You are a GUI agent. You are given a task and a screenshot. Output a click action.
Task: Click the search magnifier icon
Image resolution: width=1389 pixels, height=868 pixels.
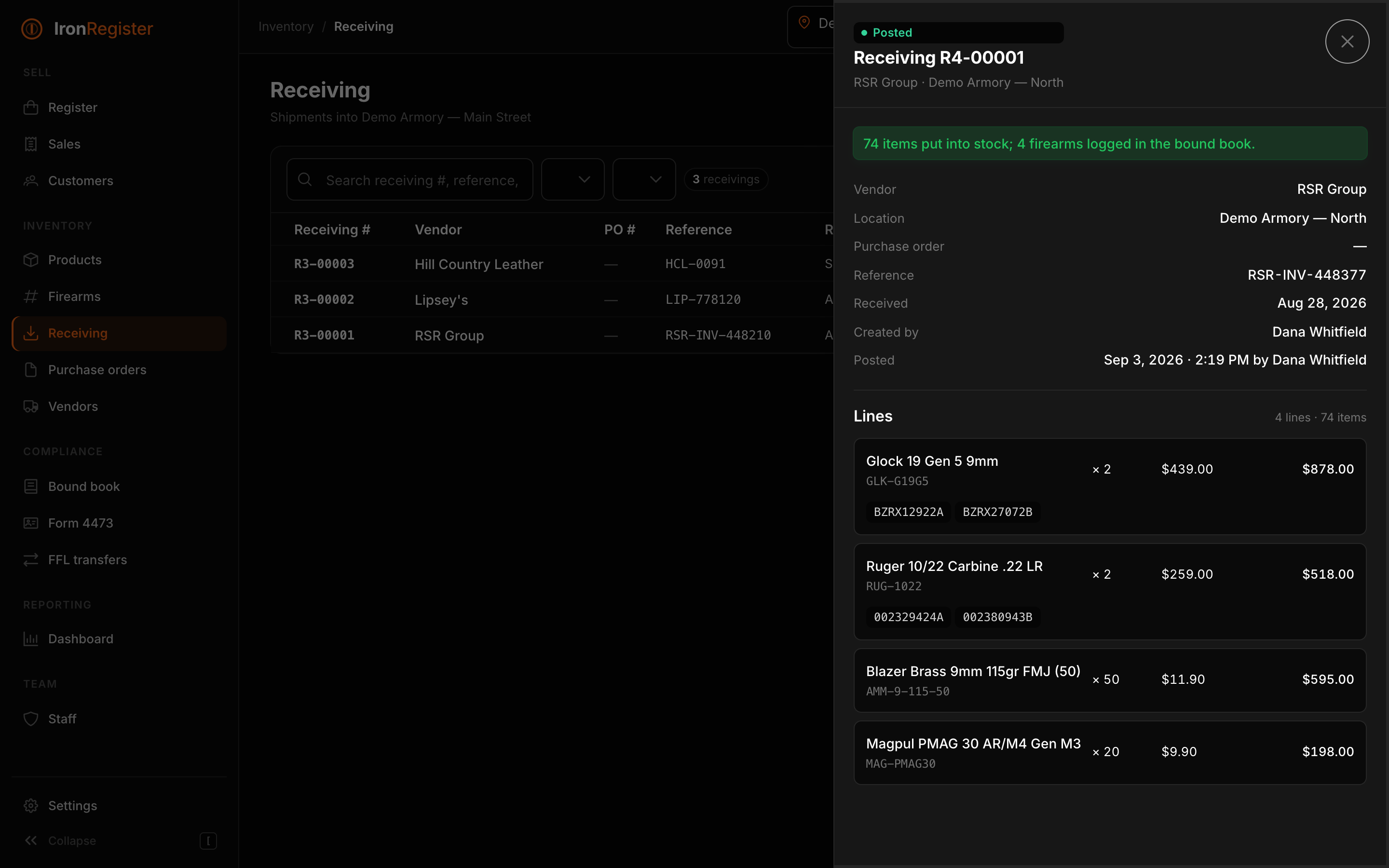305,180
